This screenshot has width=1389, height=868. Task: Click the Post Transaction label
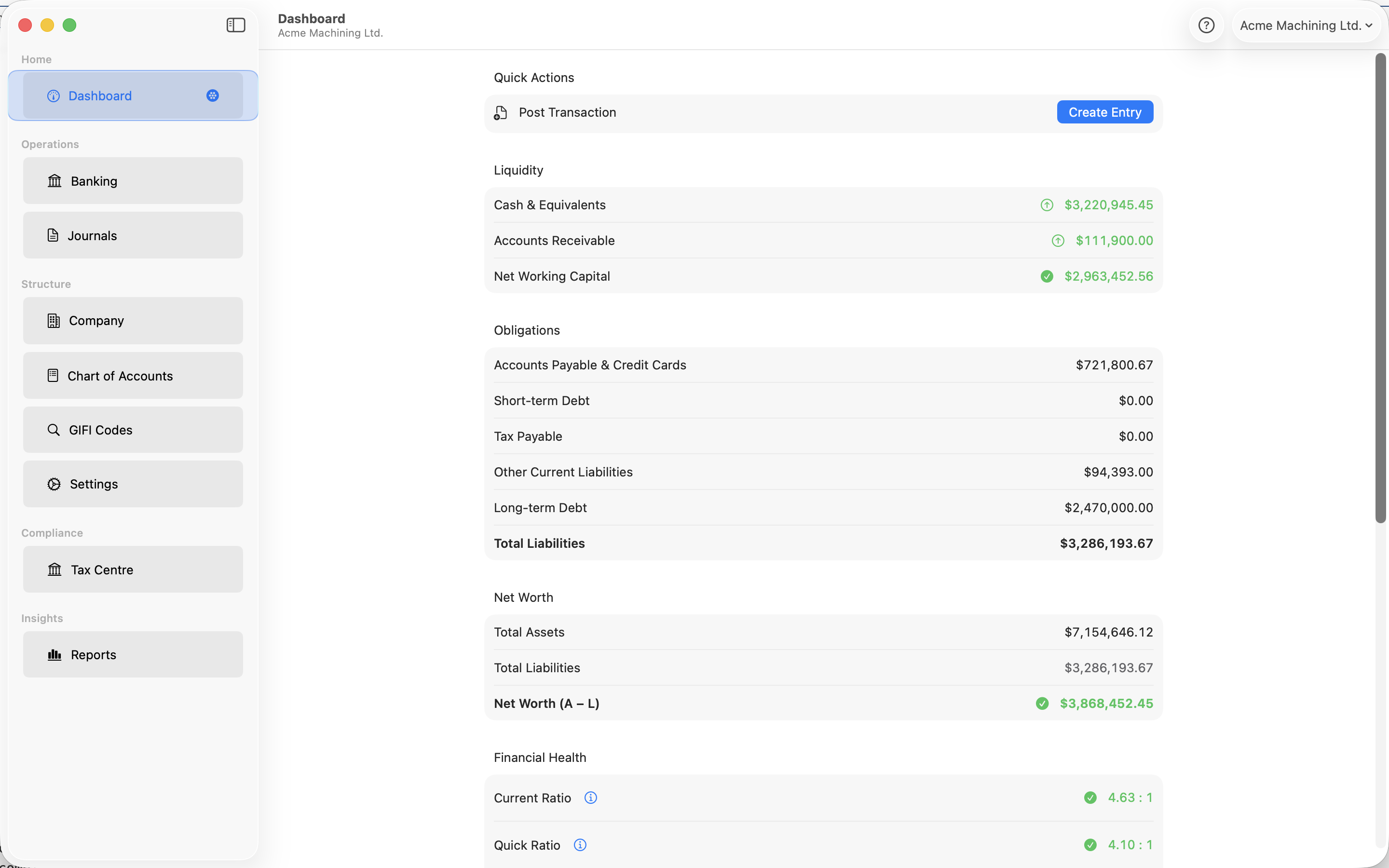[567, 112]
